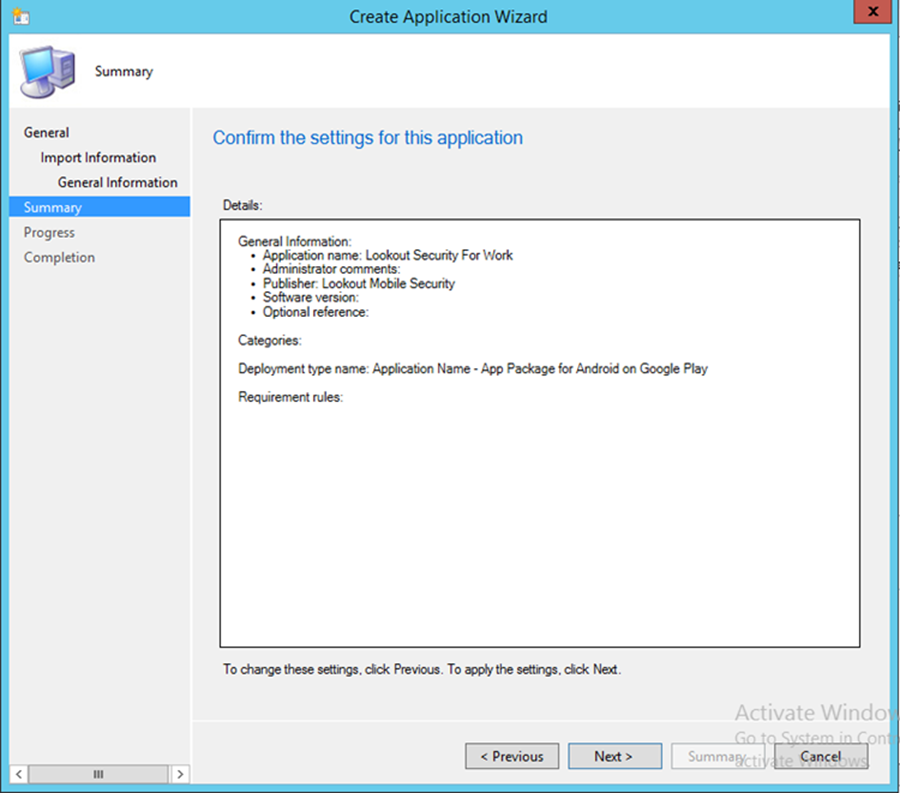Click the 'Requirement rules:' line

pos(290,397)
